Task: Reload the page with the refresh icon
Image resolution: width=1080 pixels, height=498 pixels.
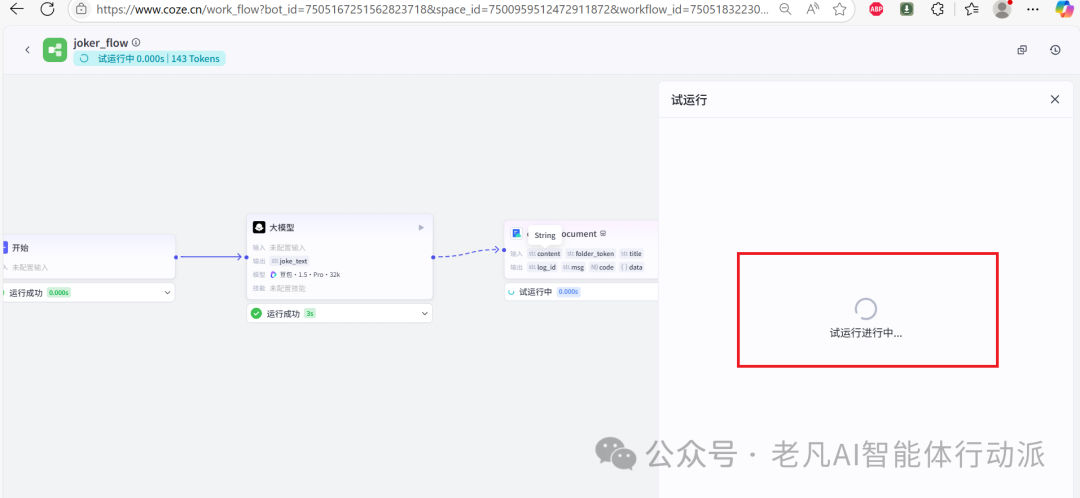Action: click(x=47, y=9)
